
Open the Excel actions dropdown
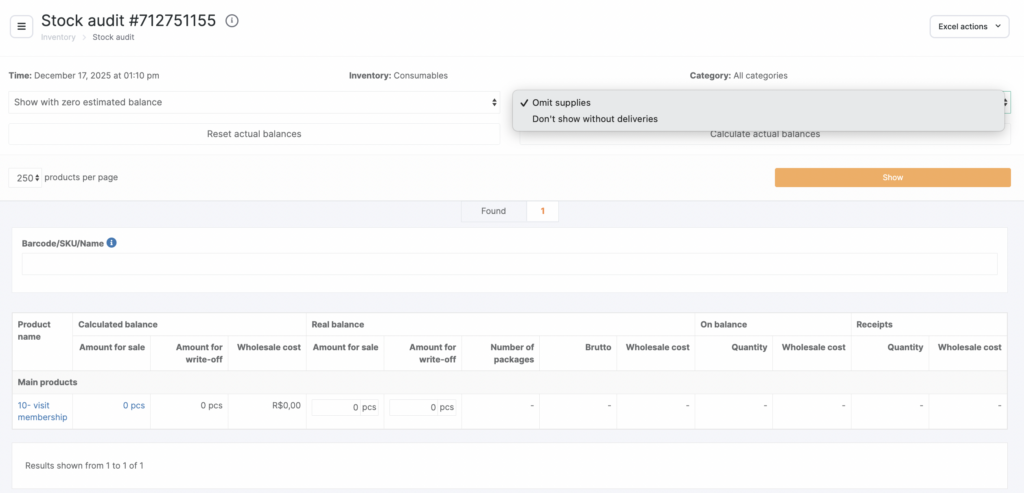pyautogui.click(x=969, y=27)
